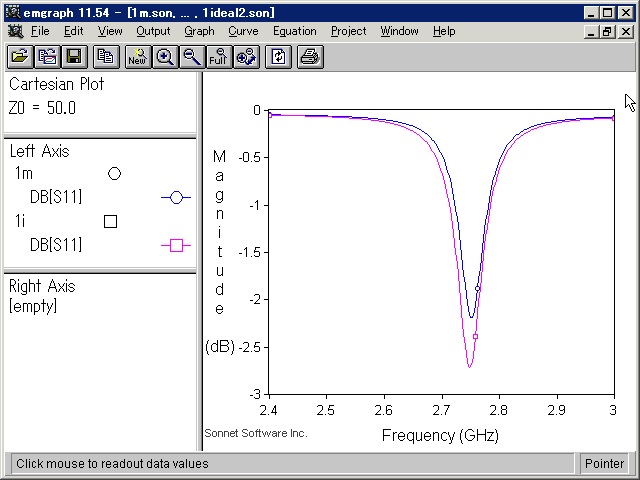This screenshot has width=640, height=480.
Task: Click the New graph toolbar icon
Action: pyautogui.click(x=138, y=57)
